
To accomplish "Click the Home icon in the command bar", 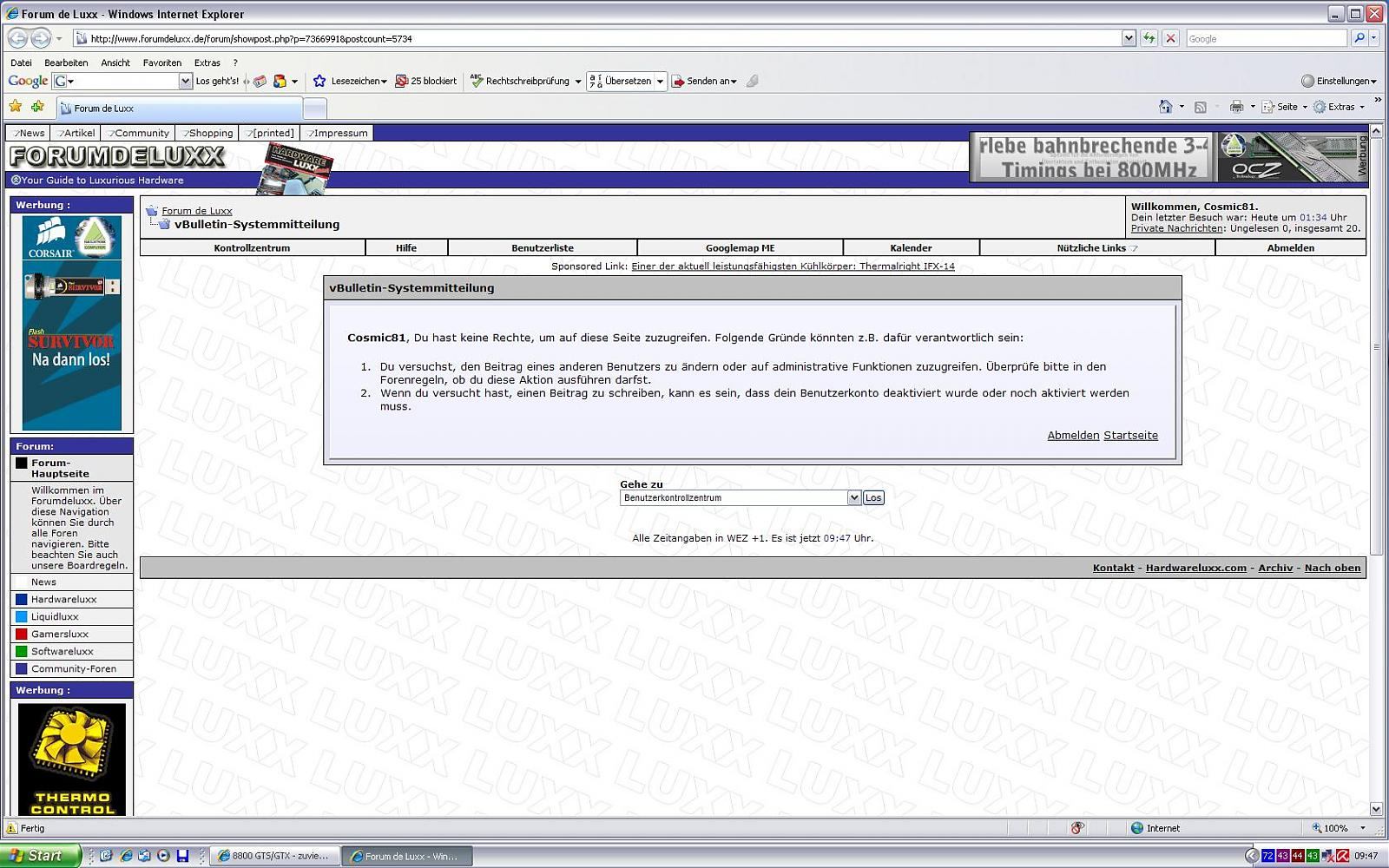I will pos(1166,107).
